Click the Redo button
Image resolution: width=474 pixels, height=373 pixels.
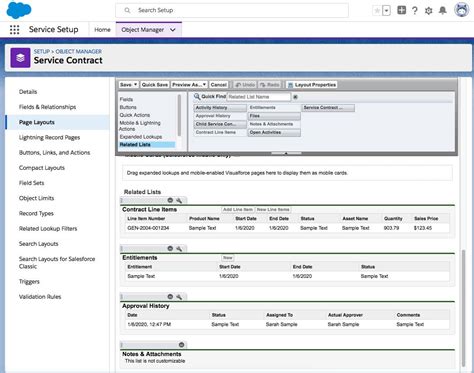[x=269, y=85]
